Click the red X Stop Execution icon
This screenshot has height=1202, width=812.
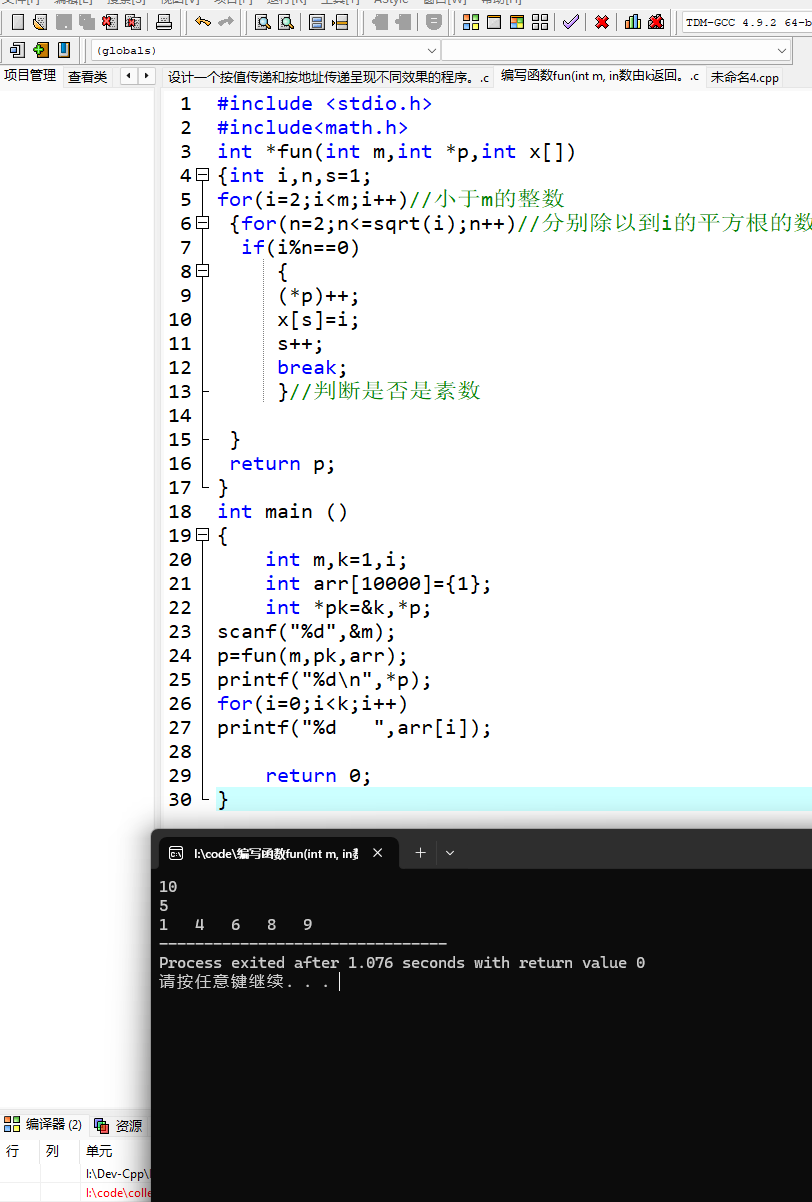click(602, 22)
